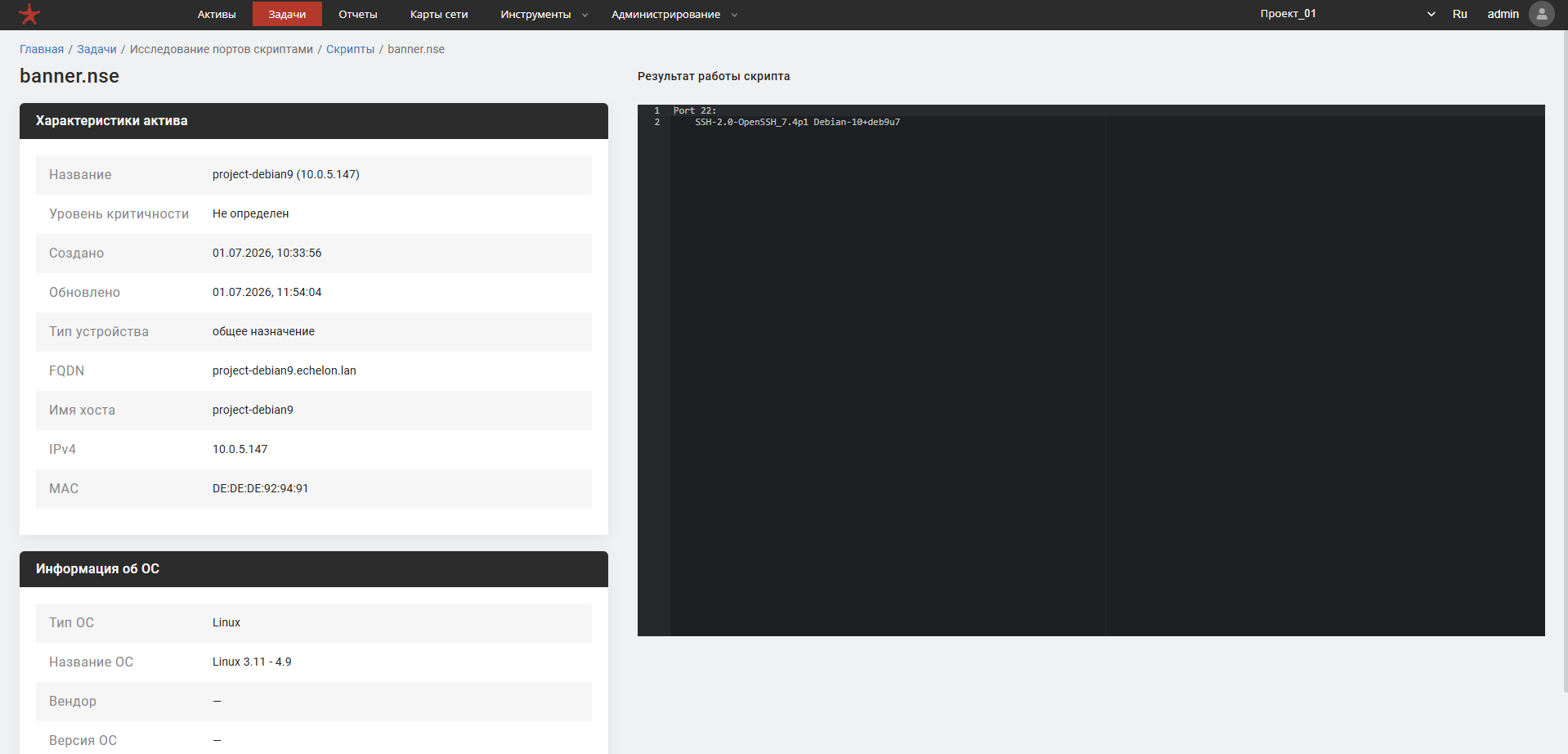This screenshot has height=754, width=1568.
Task: Open the admin user avatar icon
Action: click(x=1541, y=14)
